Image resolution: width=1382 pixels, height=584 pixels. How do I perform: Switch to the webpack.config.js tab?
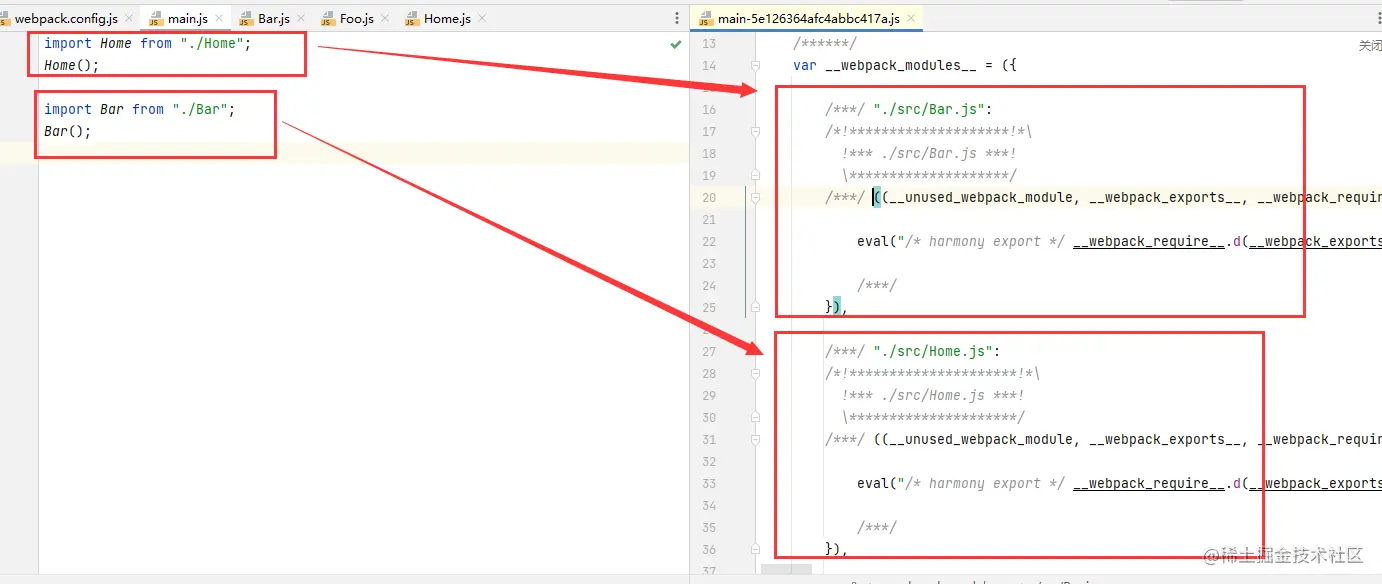(x=66, y=18)
